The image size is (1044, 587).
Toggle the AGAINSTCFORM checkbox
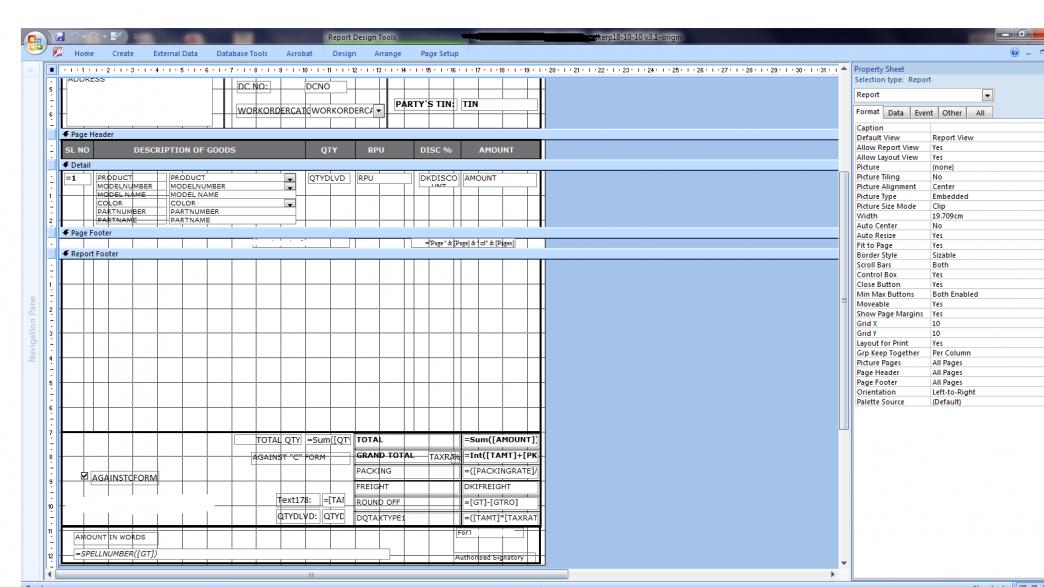pos(85,476)
